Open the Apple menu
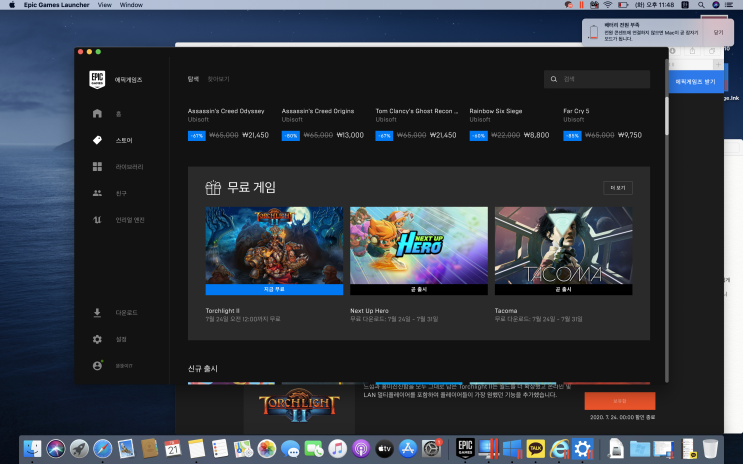The width and height of the screenshot is (743, 464). coord(12,5)
